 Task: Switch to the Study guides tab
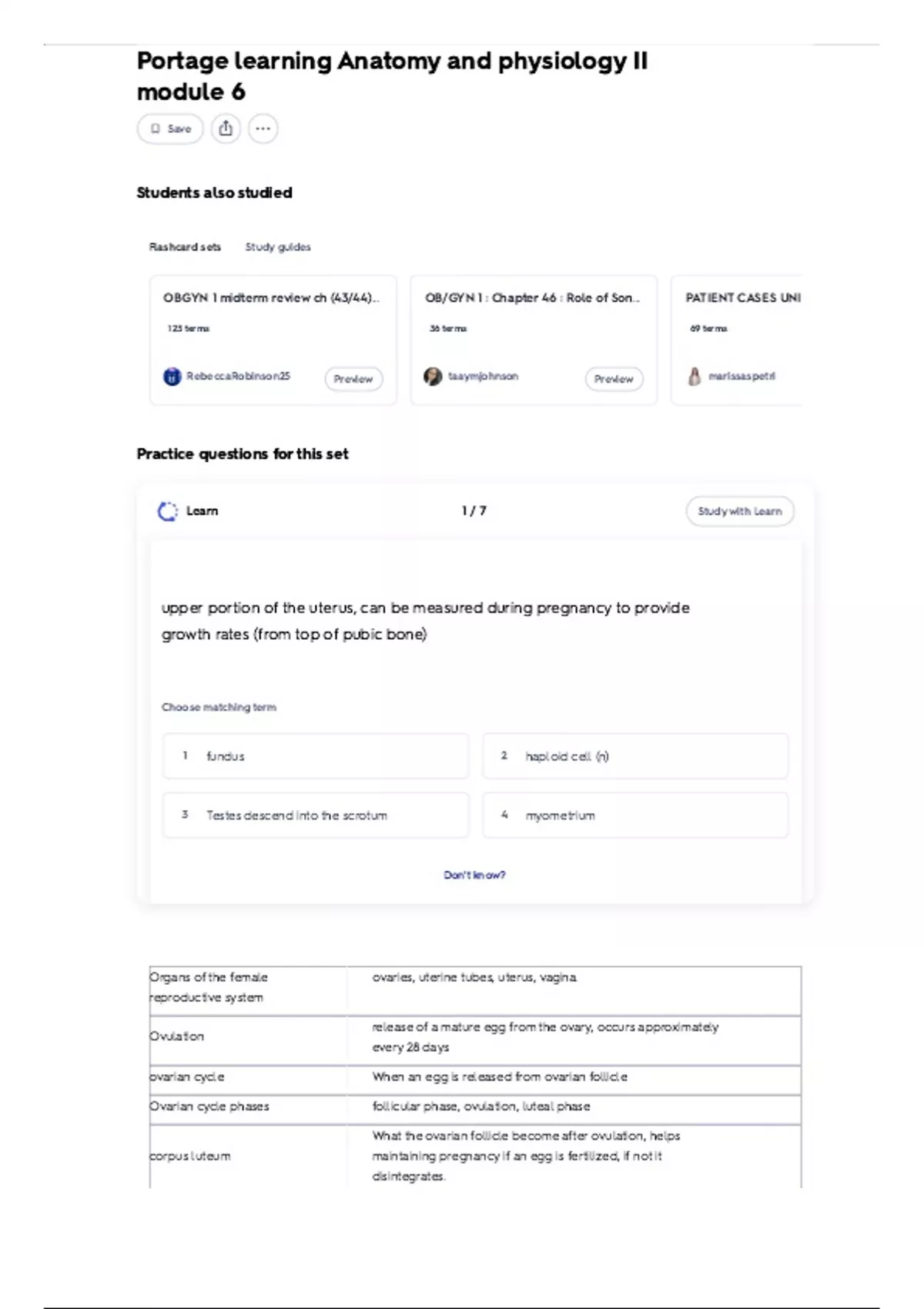coord(278,247)
